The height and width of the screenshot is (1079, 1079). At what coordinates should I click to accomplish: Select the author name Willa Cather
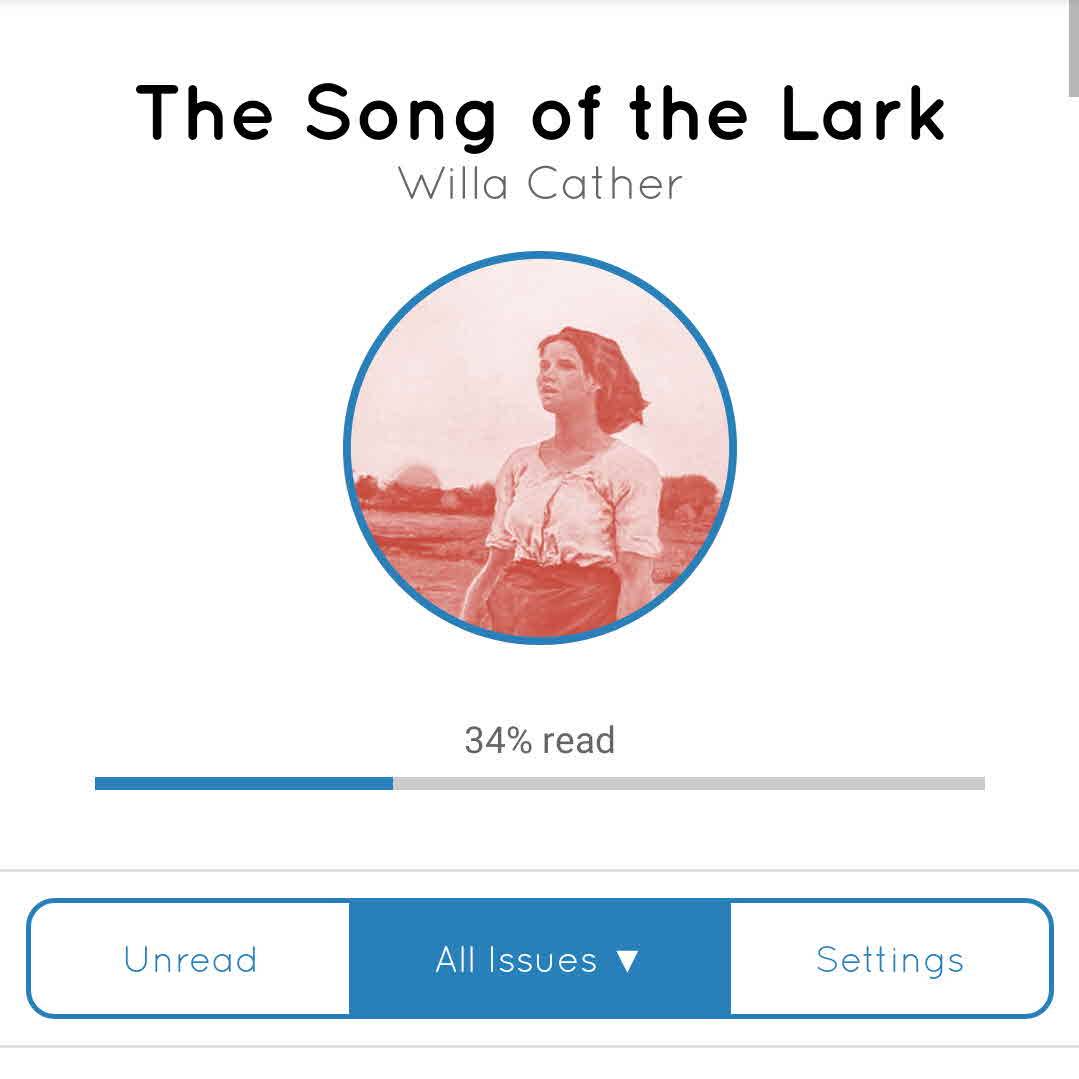[x=540, y=184]
